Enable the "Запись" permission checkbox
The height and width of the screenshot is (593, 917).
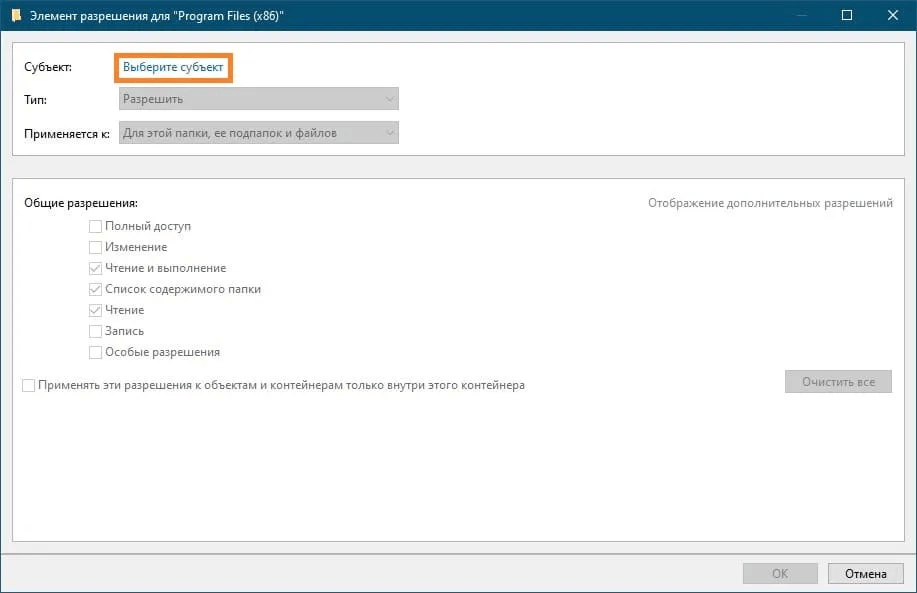96,331
